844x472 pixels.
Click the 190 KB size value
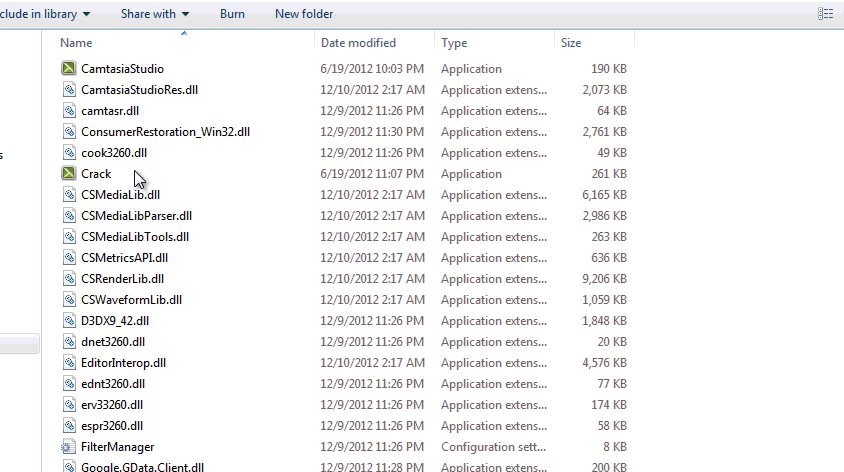coord(609,69)
